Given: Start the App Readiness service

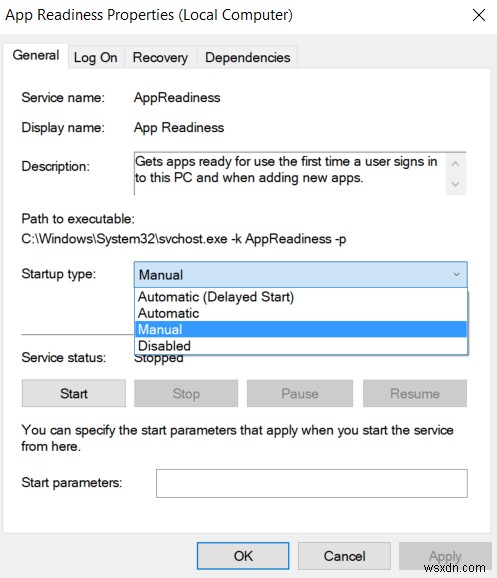Looking at the screenshot, I should (74, 393).
